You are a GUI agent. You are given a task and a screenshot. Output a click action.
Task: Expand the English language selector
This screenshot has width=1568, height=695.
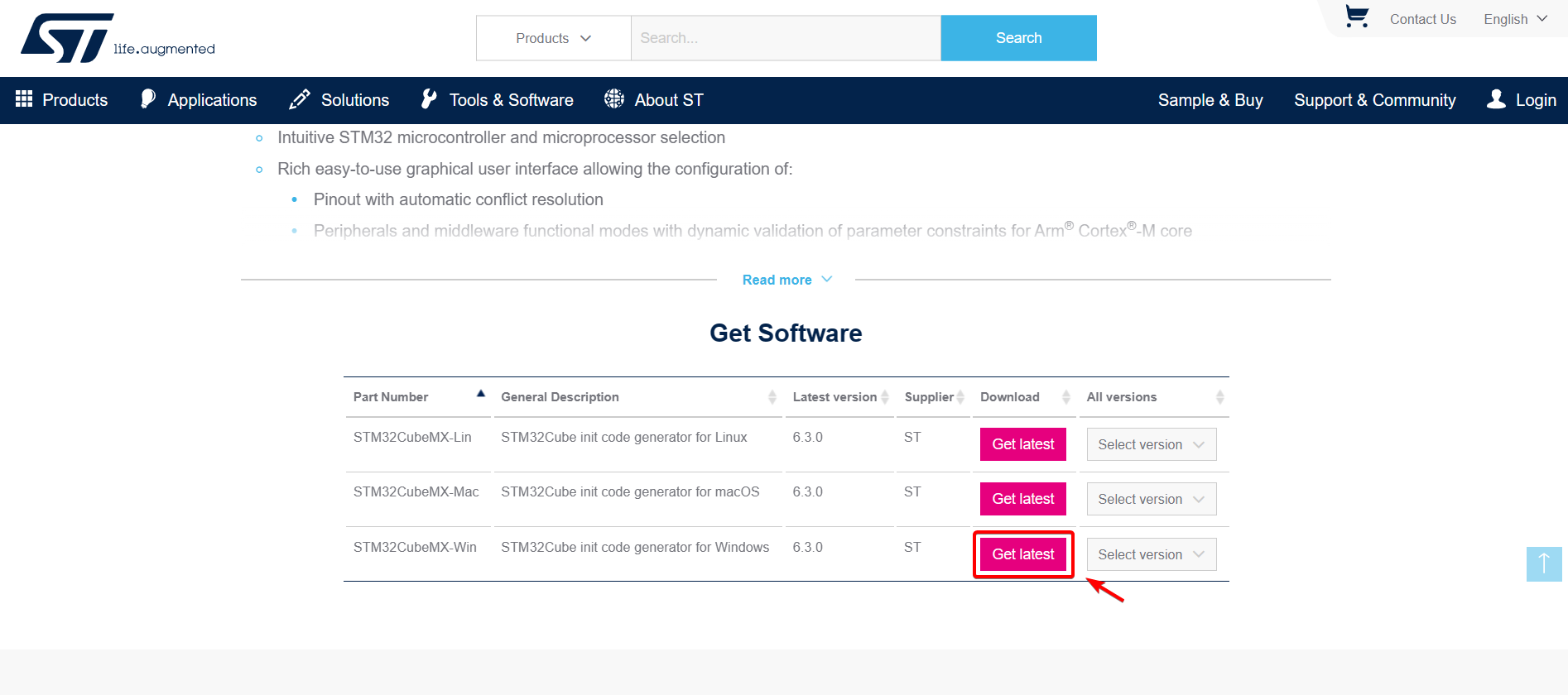point(1515,19)
